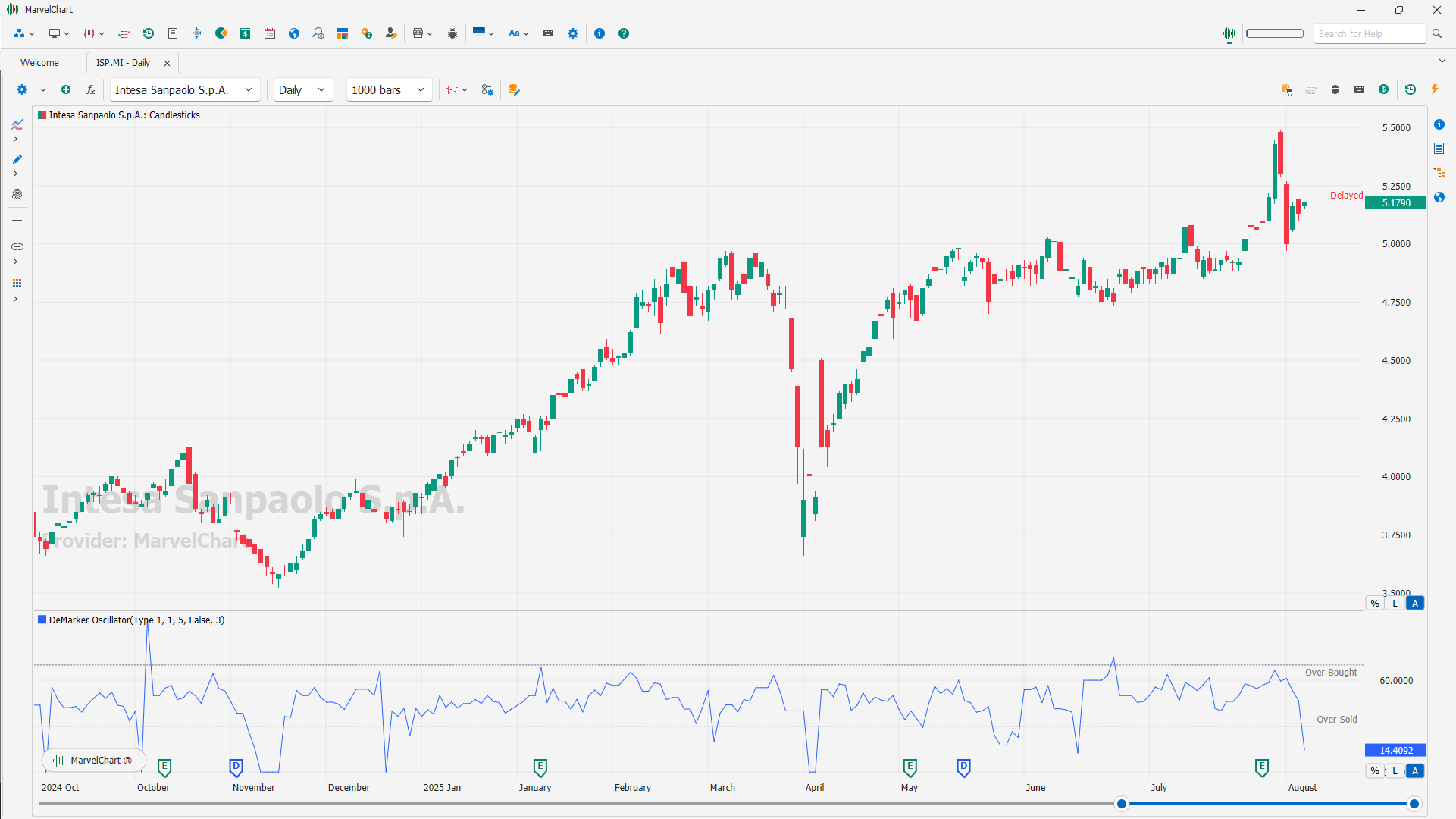Viewport: 1456px width, 819px height.
Task: Open the 1000 bars dropdown
Action: coord(389,89)
